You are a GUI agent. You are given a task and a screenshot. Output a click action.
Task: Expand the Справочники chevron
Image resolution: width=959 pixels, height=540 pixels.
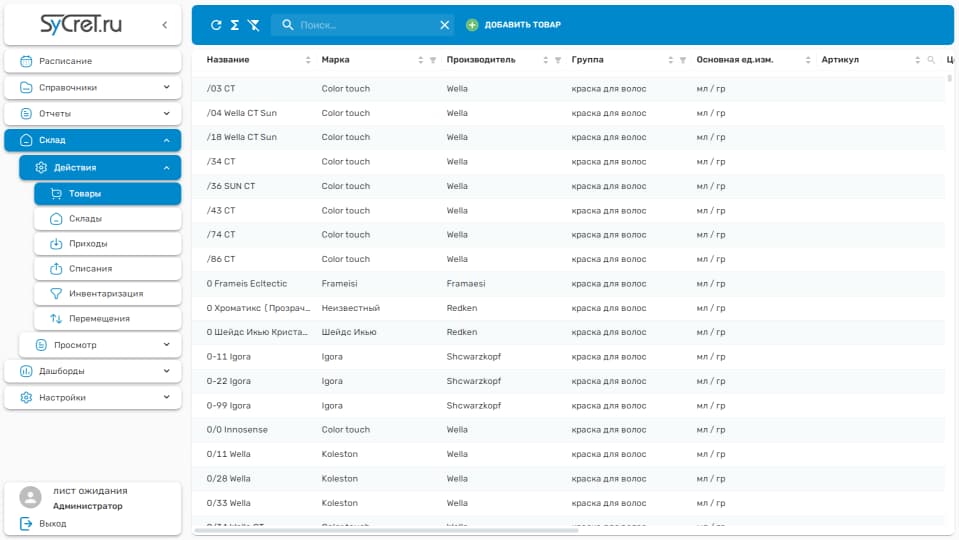pos(166,87)
